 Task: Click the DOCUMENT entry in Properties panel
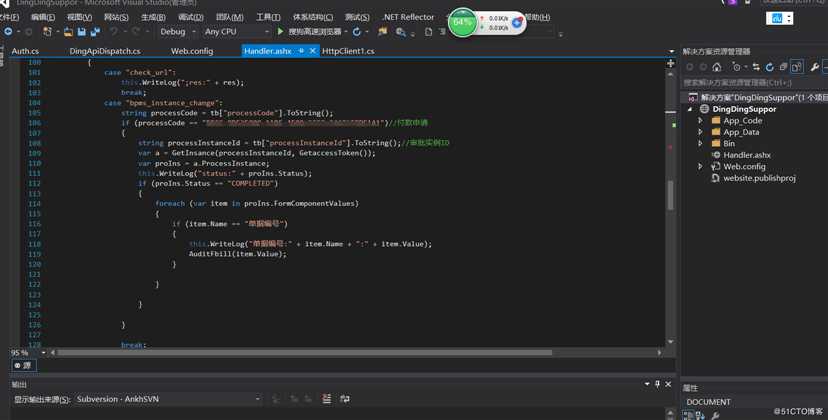click(708, 402)
